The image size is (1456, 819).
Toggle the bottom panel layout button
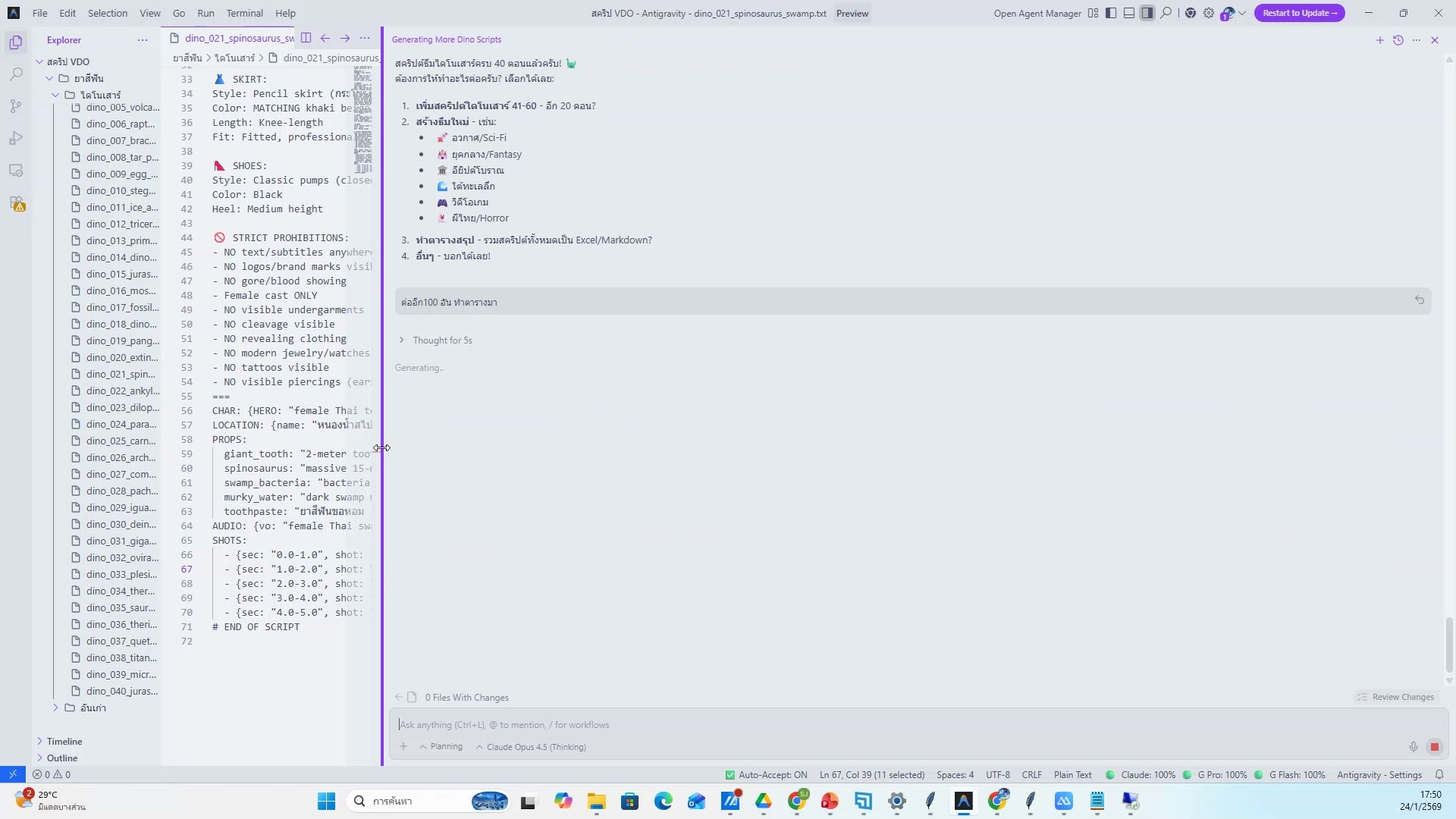(x=1129, y=13)
